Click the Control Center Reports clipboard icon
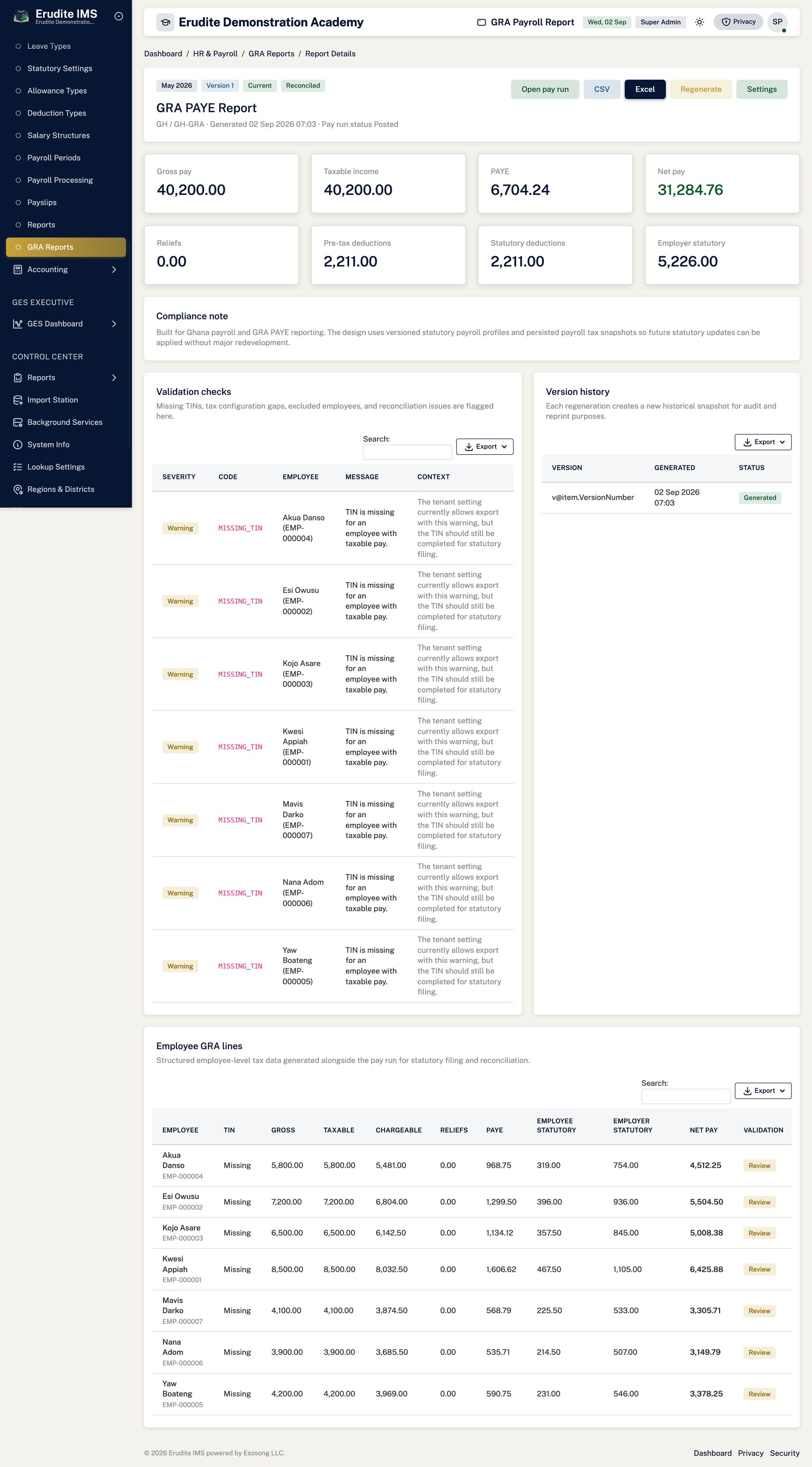The height and width of the screenshot is (1467, 812). 18,378
